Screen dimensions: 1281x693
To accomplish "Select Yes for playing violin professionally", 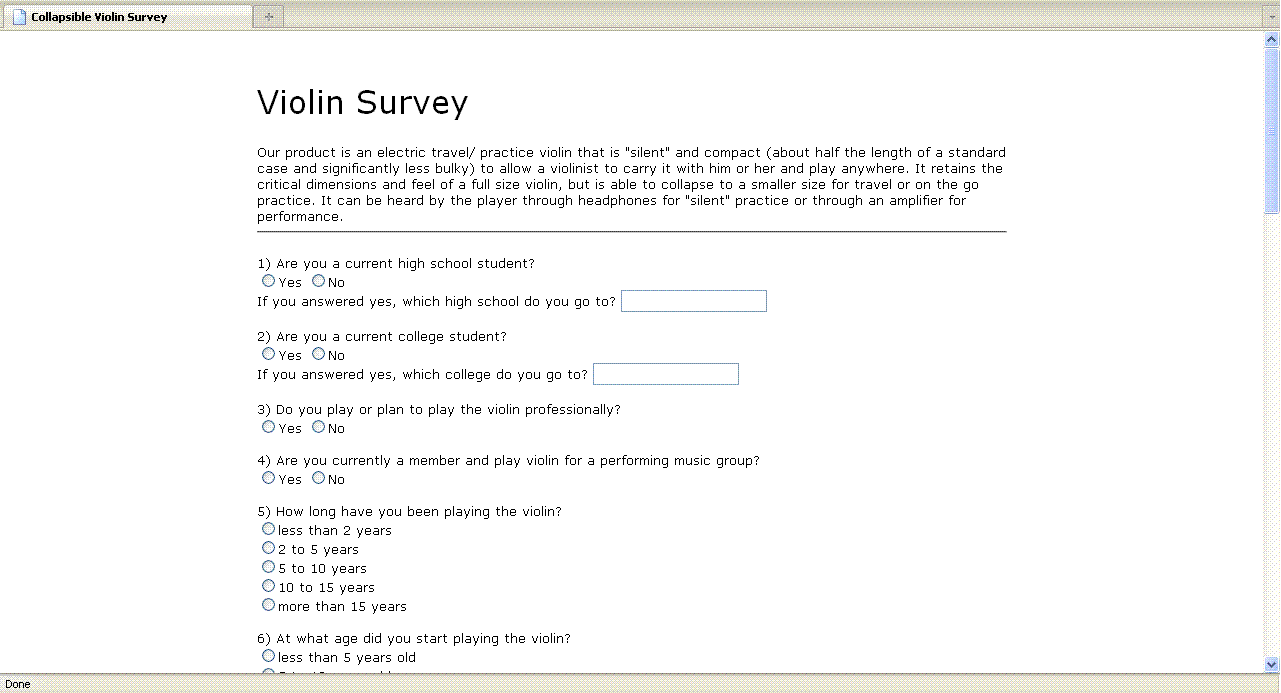I will click(268, 426).
